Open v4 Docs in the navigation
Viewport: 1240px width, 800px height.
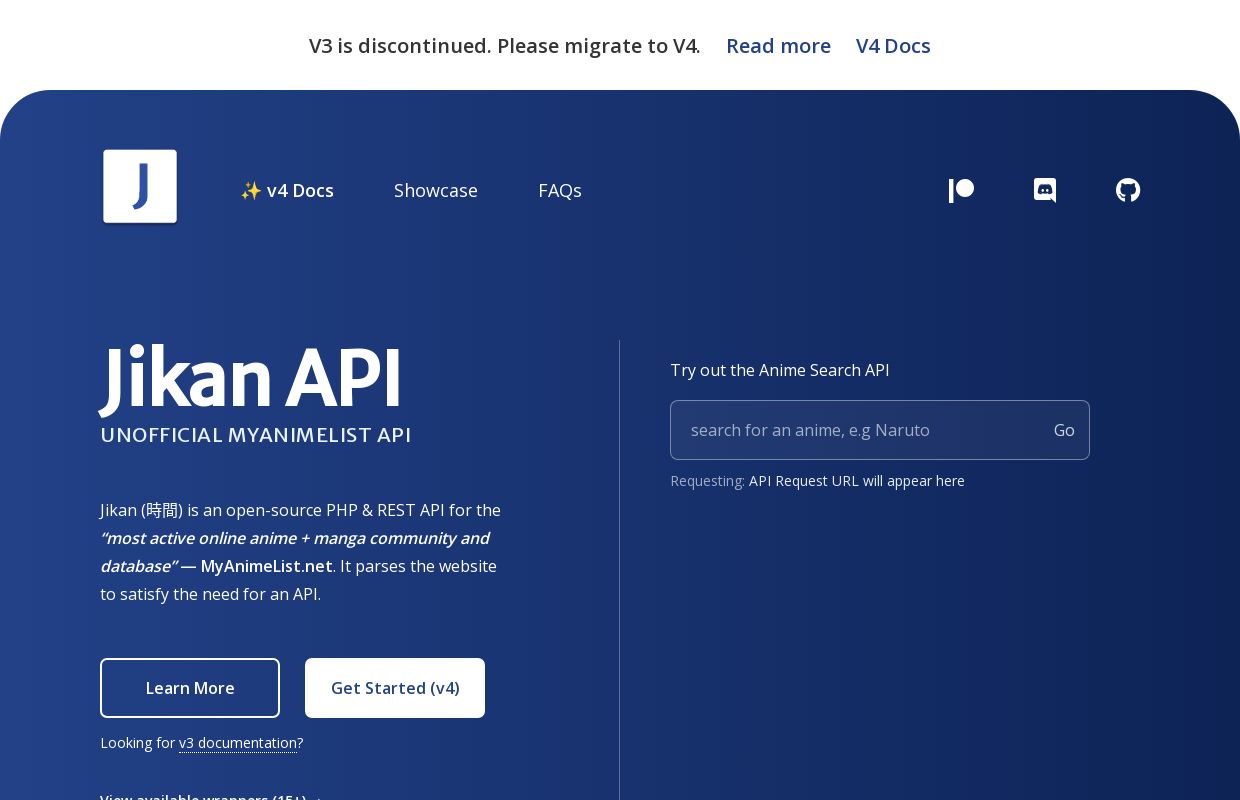tap(287, 190)
